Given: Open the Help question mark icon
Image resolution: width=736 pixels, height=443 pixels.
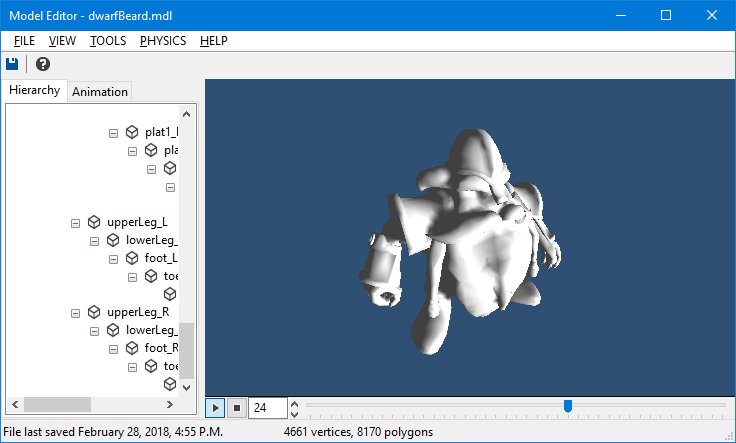Looking at the screenshot, I should click(x=43, y=64).
